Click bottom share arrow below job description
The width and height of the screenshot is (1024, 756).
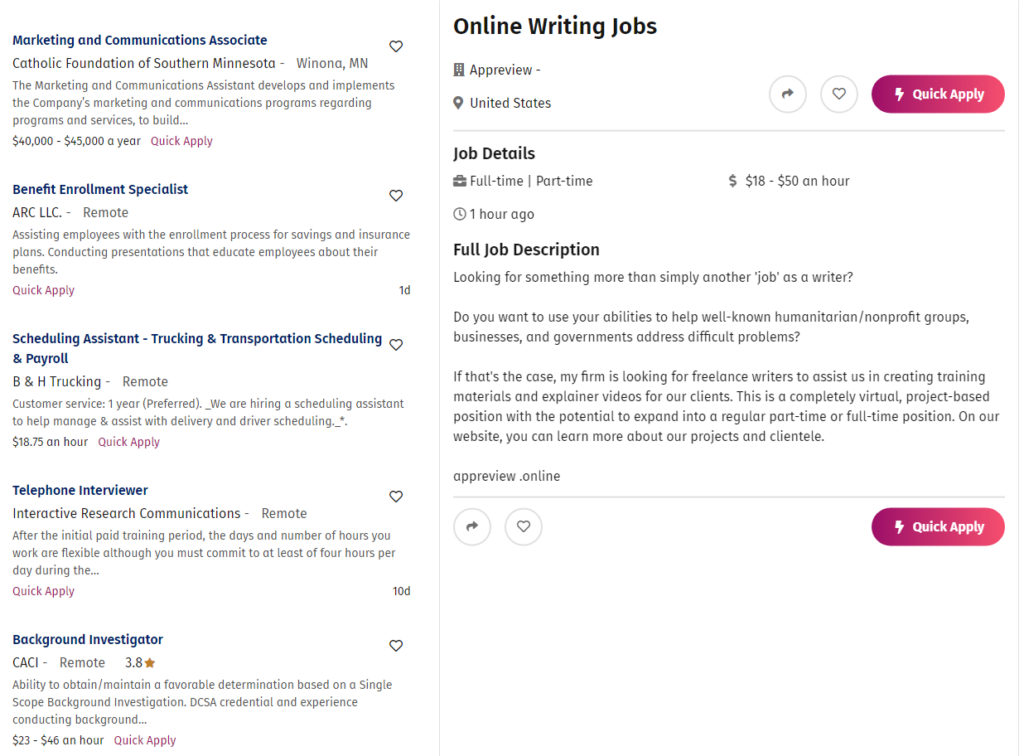[x=472, y=527]
